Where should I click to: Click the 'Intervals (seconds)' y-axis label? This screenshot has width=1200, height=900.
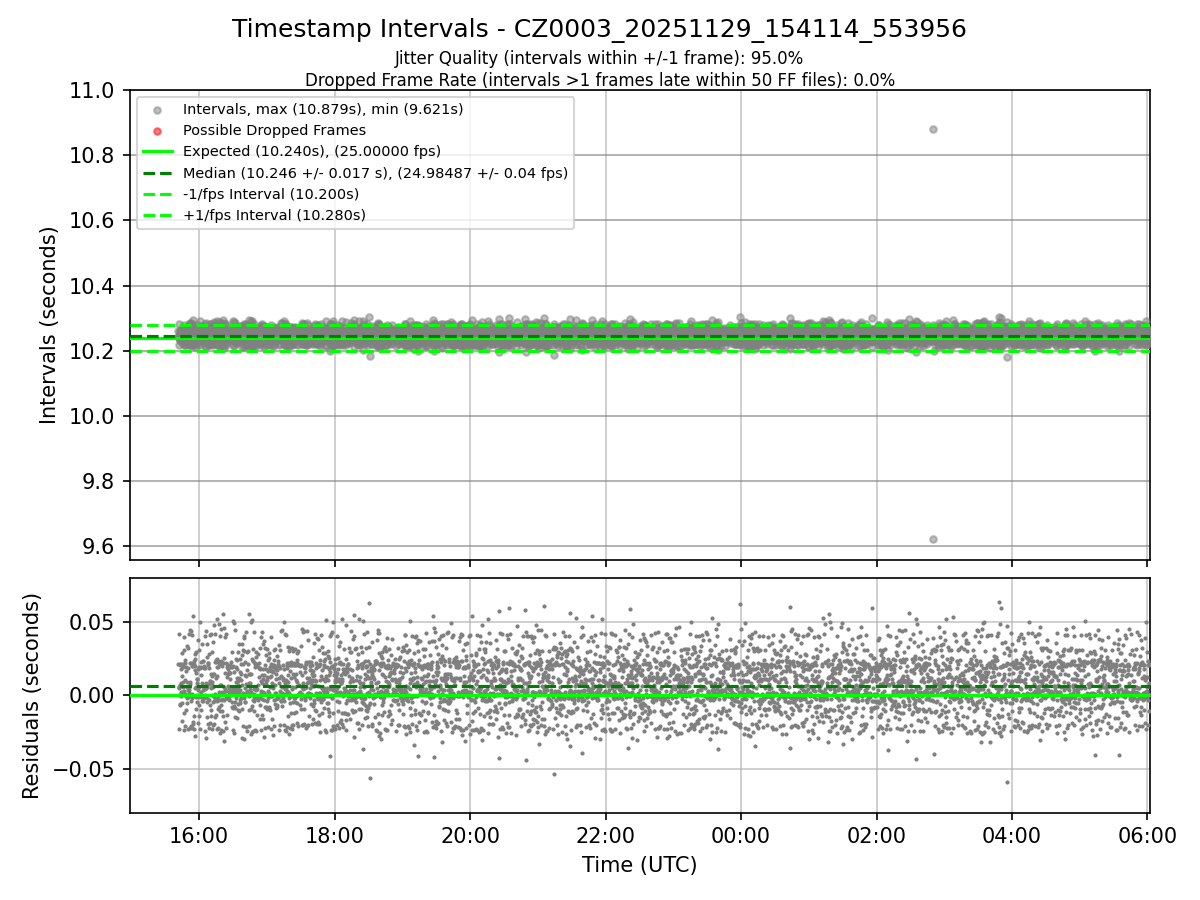[49, 325]
